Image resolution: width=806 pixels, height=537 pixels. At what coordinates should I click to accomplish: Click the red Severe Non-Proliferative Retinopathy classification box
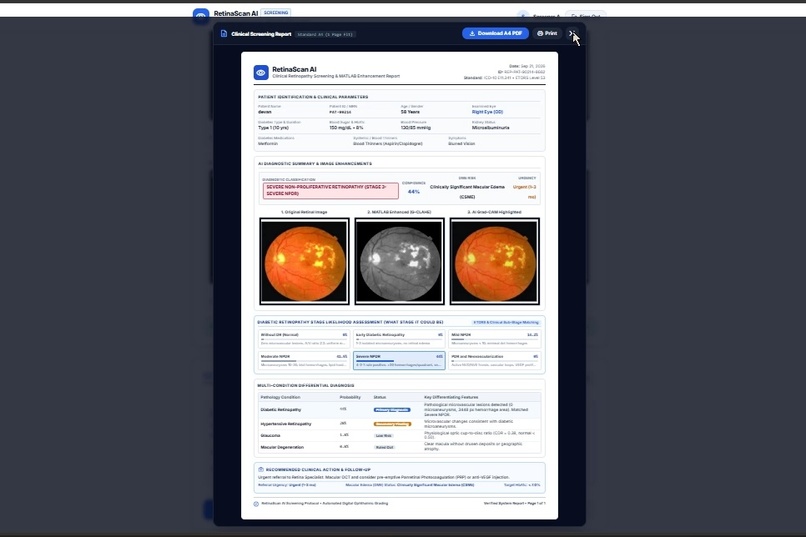[331, 191]
